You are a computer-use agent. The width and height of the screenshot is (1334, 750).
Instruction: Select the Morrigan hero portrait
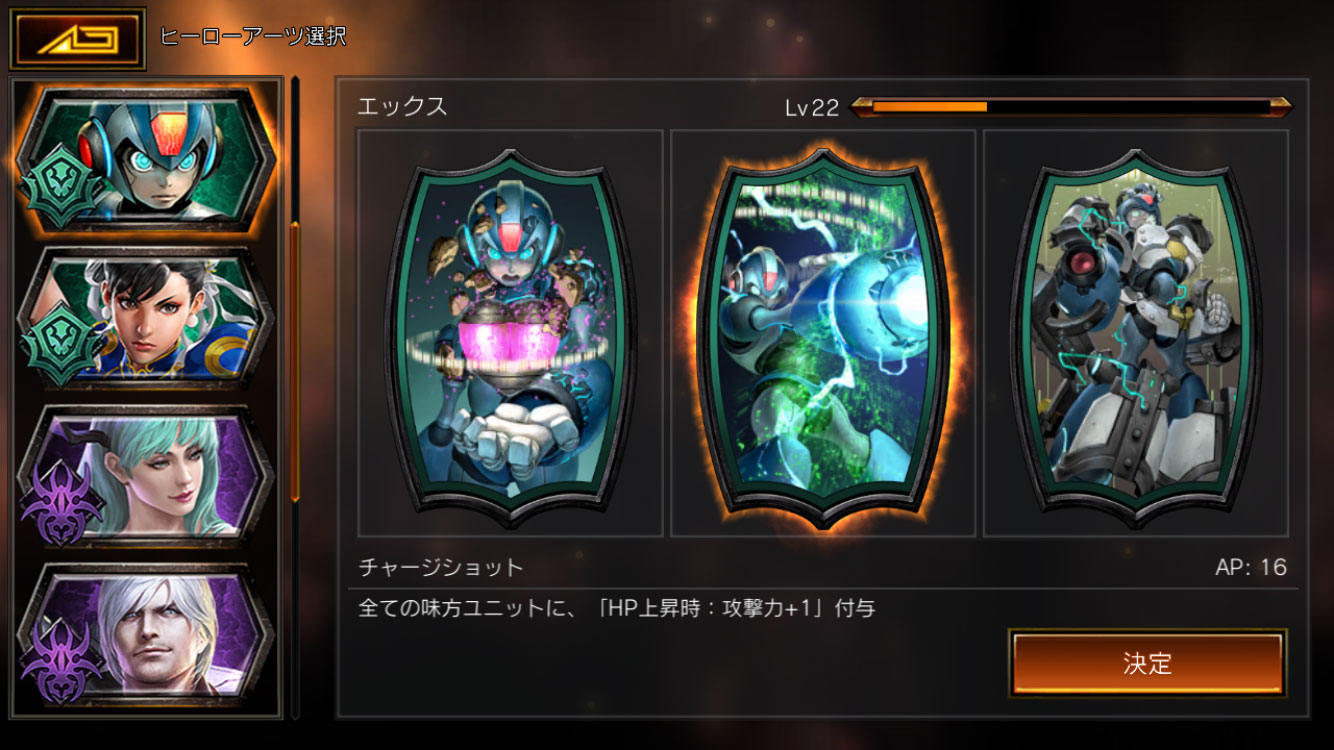coord(146,476)
